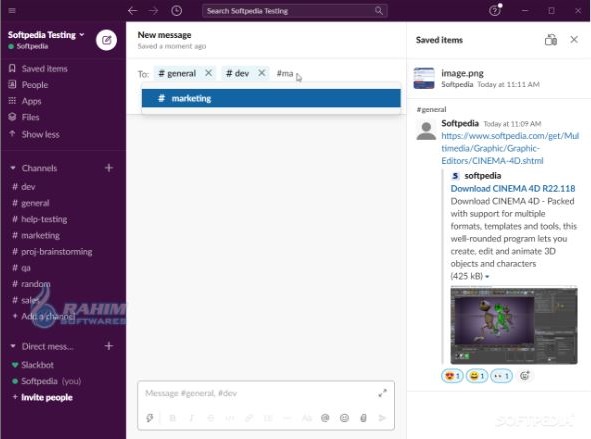Toggle the grinning emoji reaction
The width and height of the screenshot is (591, 439).
(477, 376)
